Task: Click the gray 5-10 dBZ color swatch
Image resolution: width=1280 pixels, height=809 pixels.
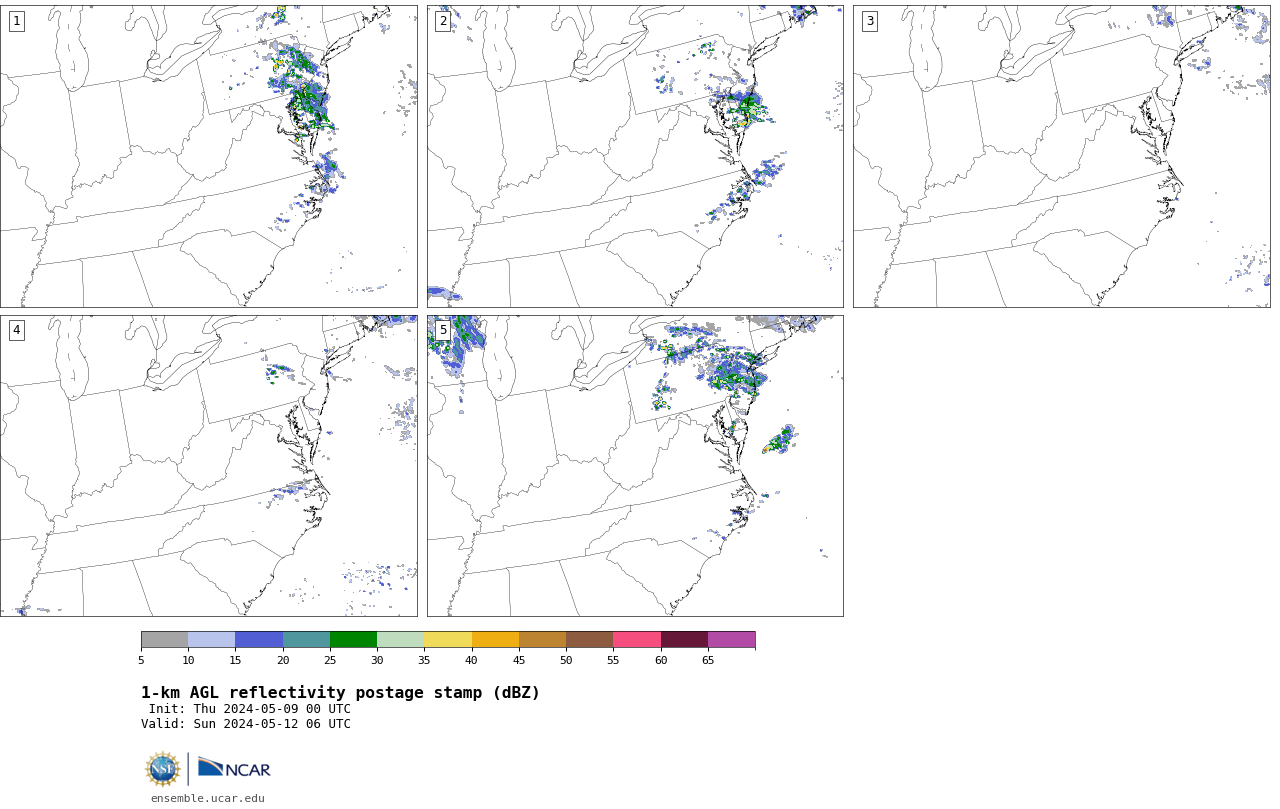Action: (164, 640)
